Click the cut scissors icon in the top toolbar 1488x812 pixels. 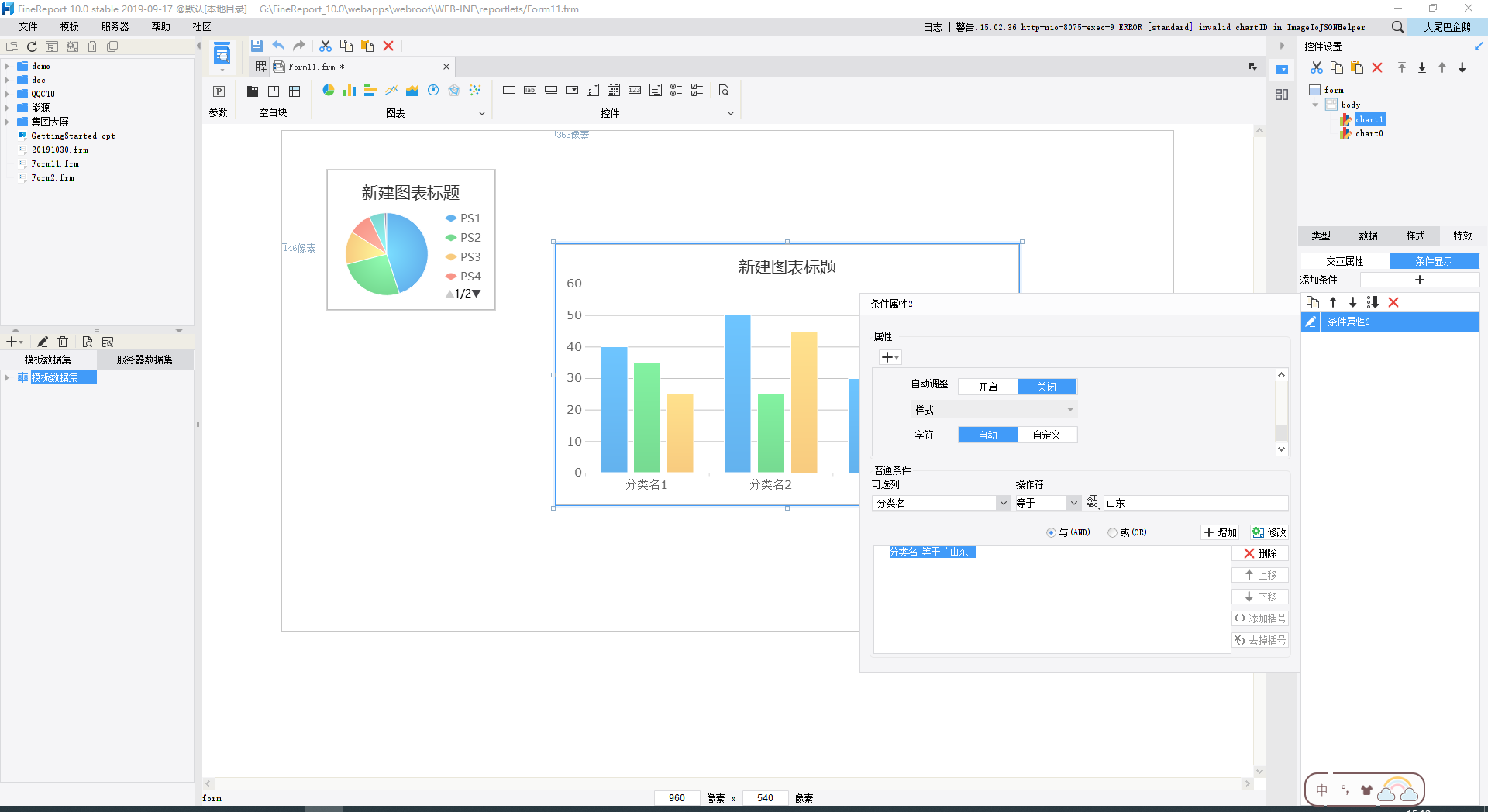click(325, 46)
